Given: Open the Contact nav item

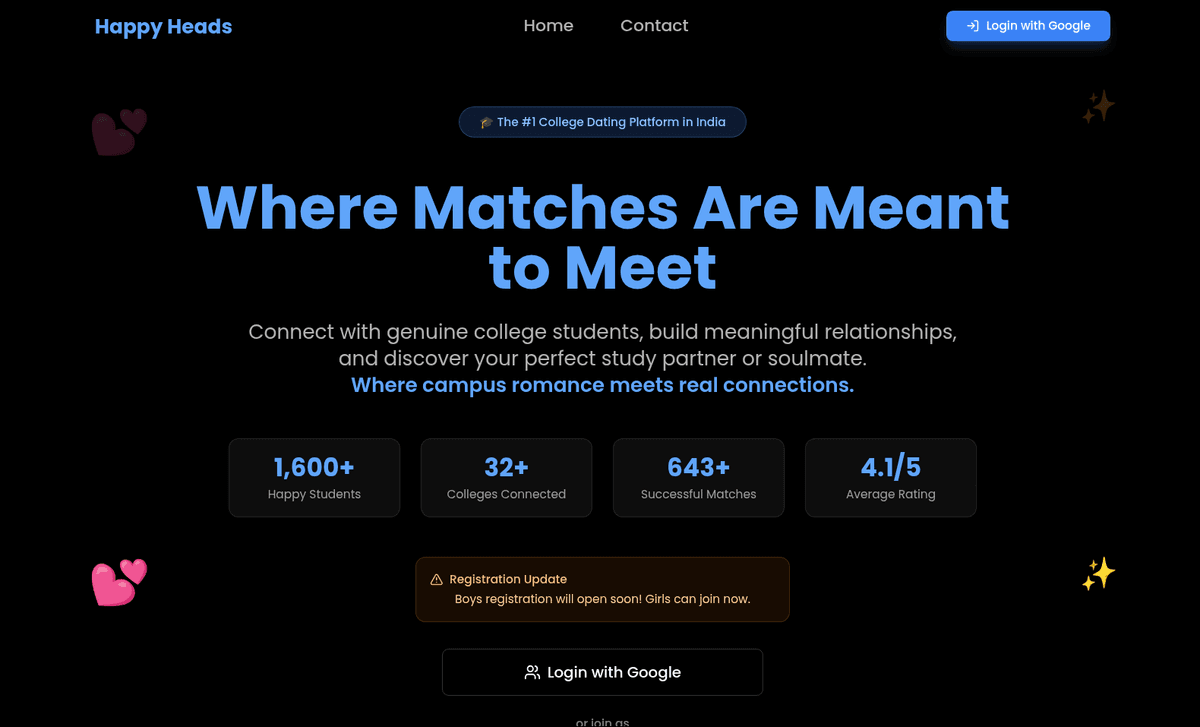Looking at the screenshot, I should click(x=654, y=26).
